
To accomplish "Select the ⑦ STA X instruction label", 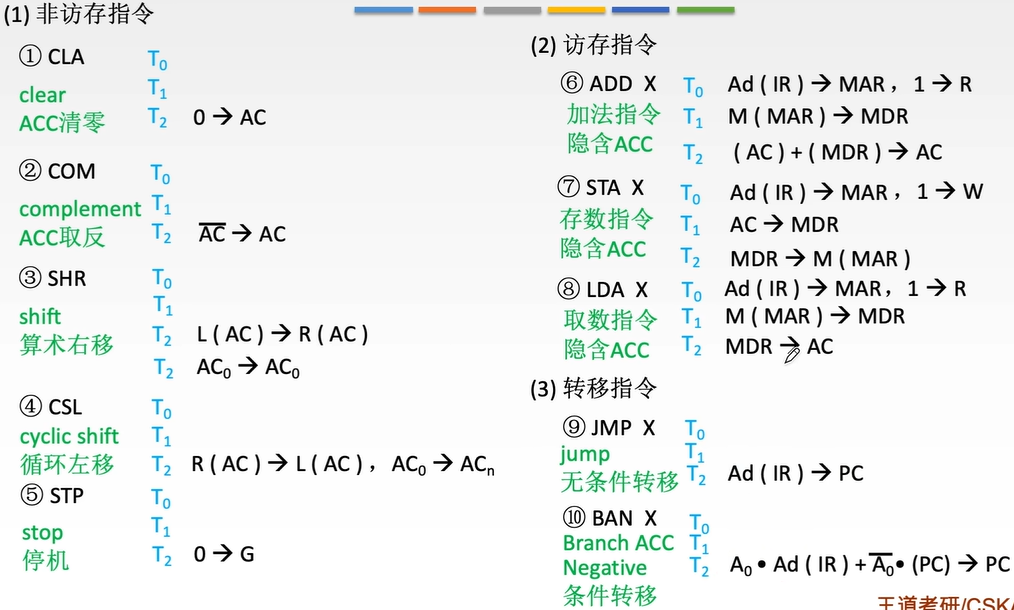I will point(601,188).
